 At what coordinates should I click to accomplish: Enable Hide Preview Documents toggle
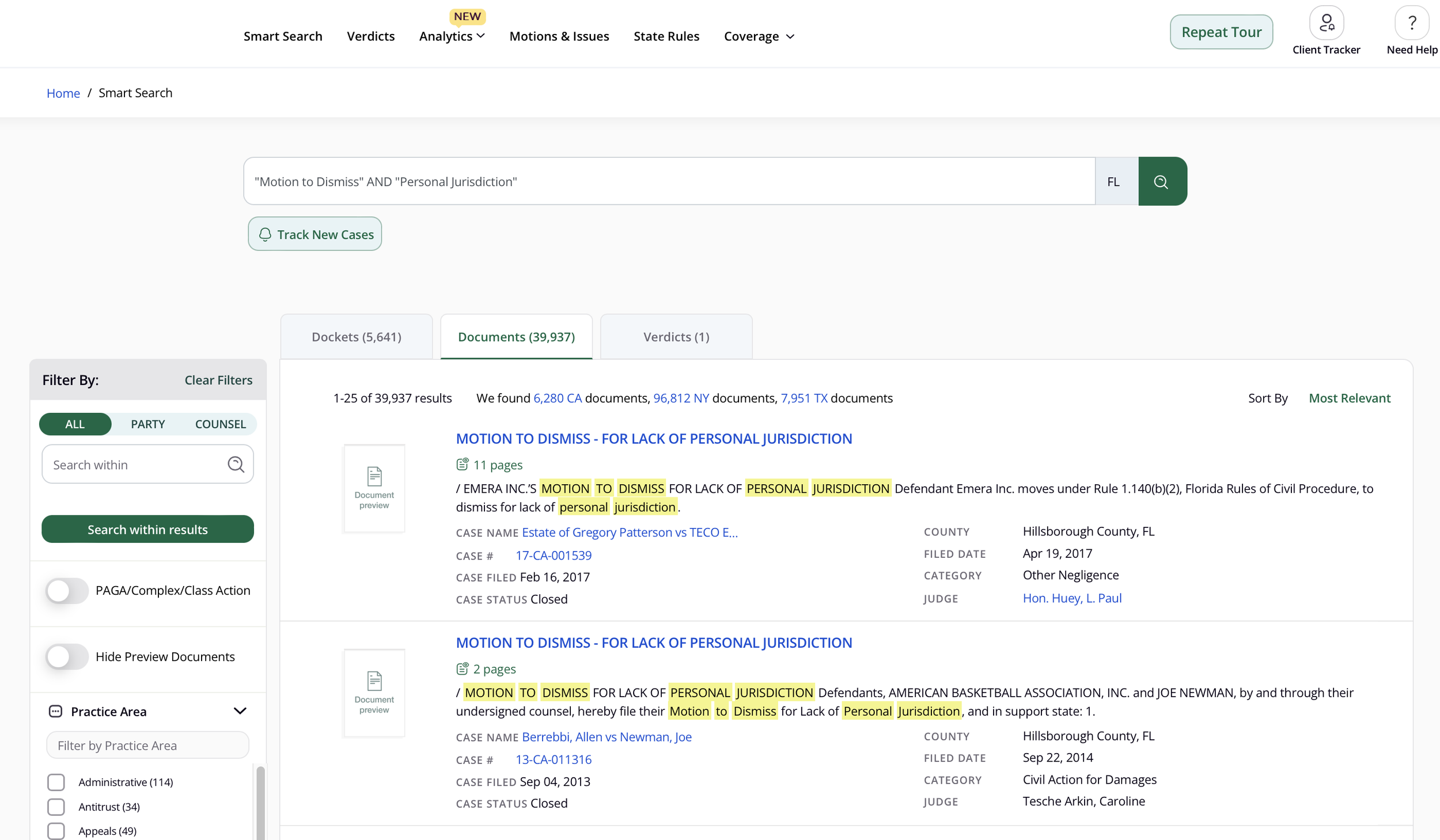click(67, 656)
